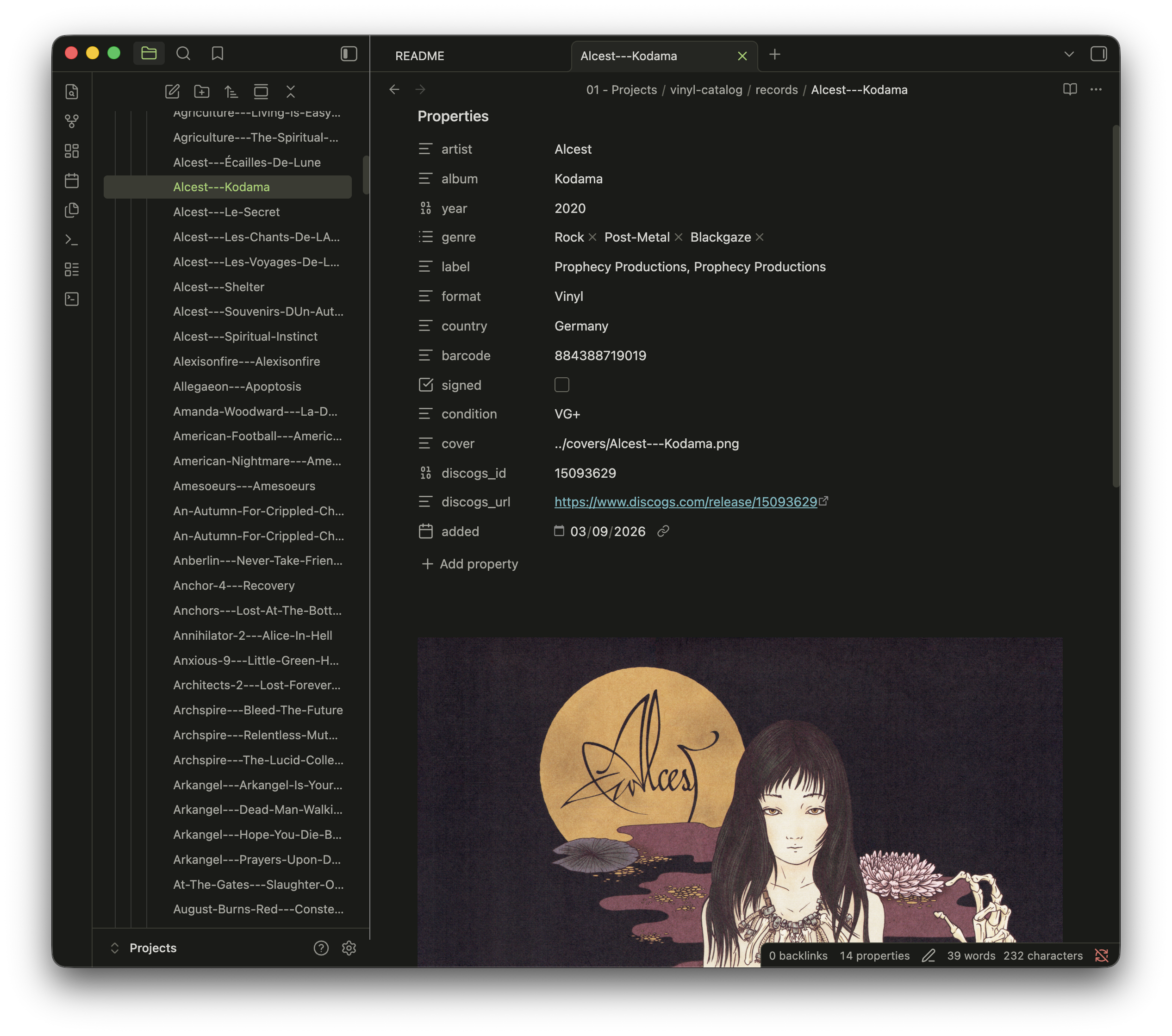Open the more options menu
This screenshot has width=1172, height=1036.
(1096, 89)
